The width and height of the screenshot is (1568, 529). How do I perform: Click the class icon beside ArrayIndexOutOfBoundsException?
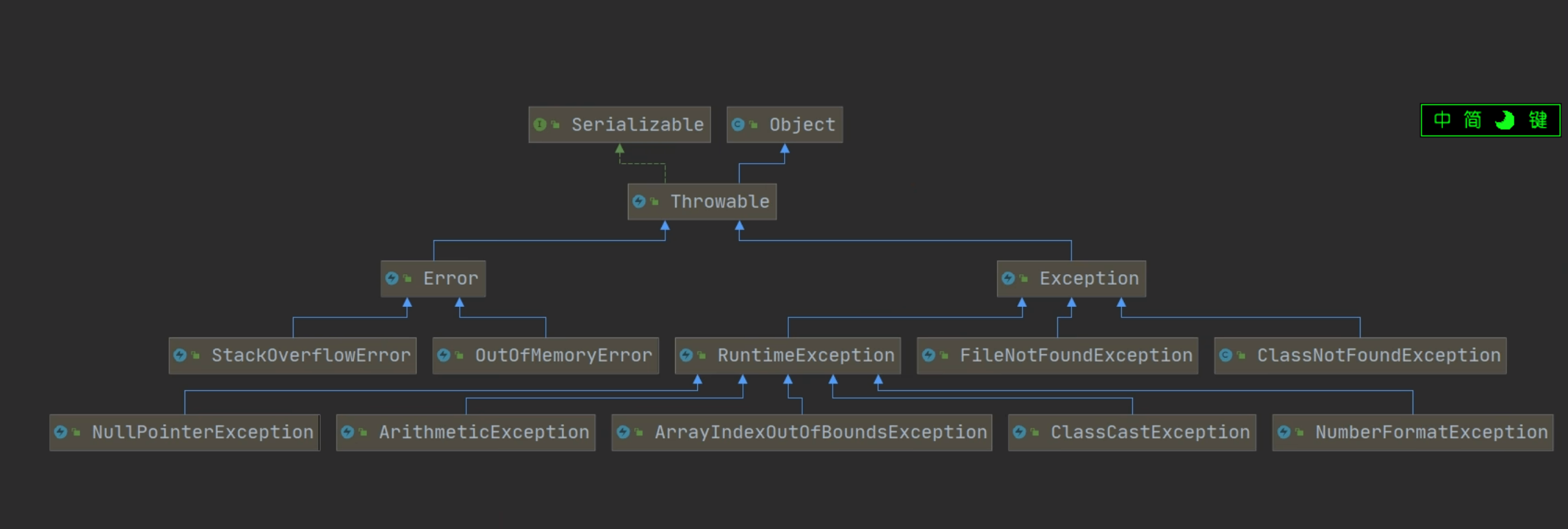[x=623, y=433]
